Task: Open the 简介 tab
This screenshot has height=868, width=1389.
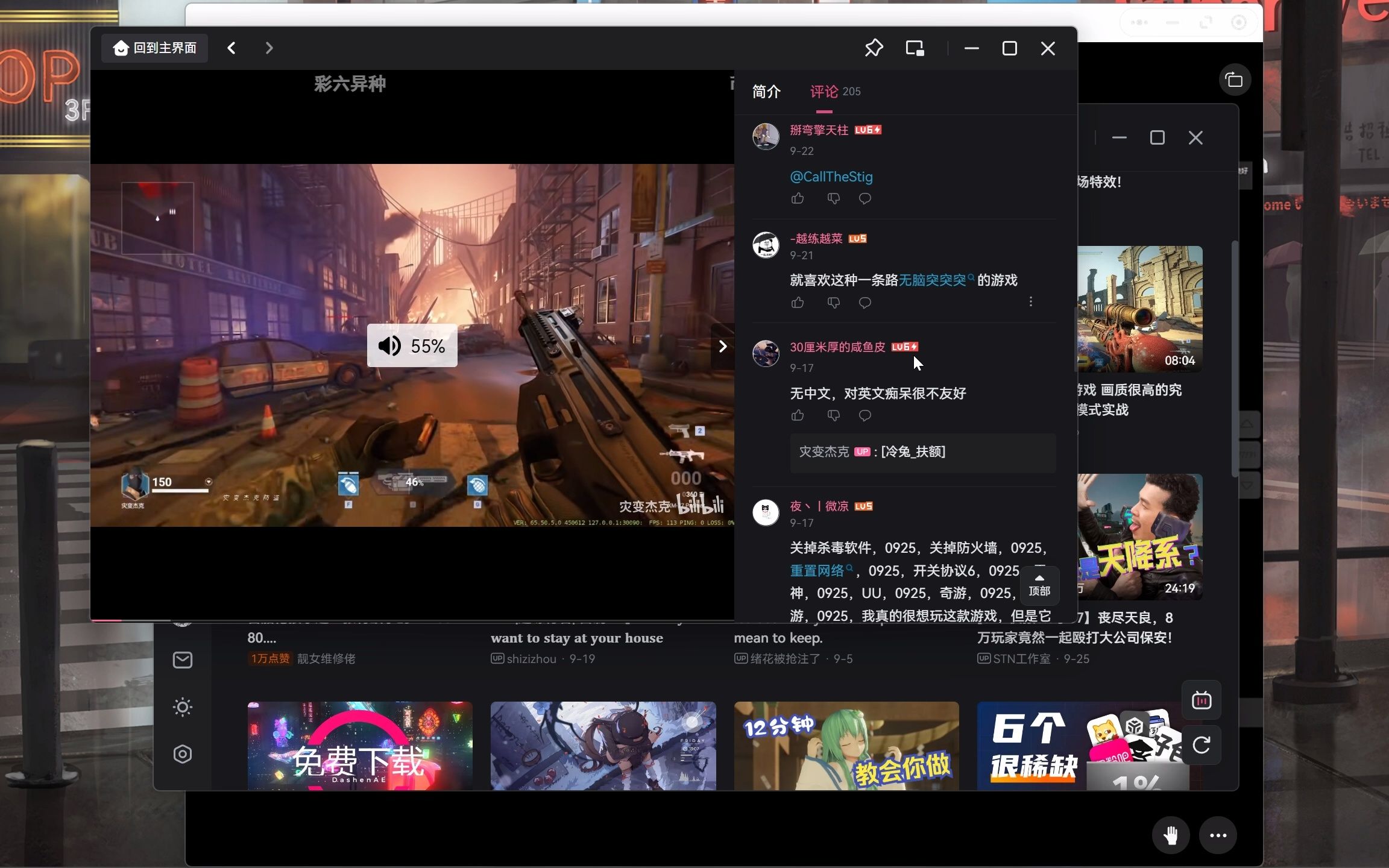Action: pos(766,92)
